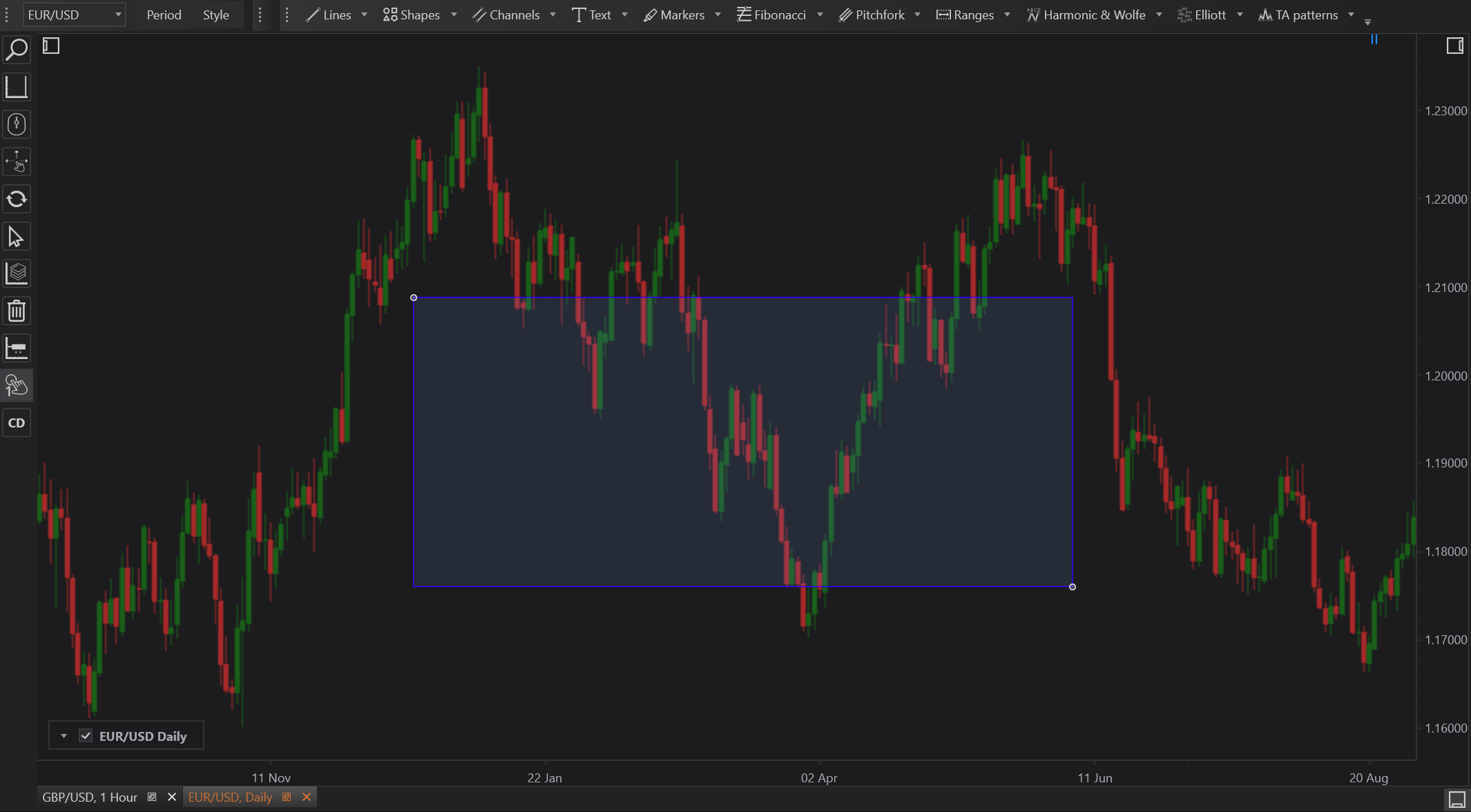Open the Harmonic & Wolfe menu
Screen dimensions: 1471x812
pos(1086,14)
